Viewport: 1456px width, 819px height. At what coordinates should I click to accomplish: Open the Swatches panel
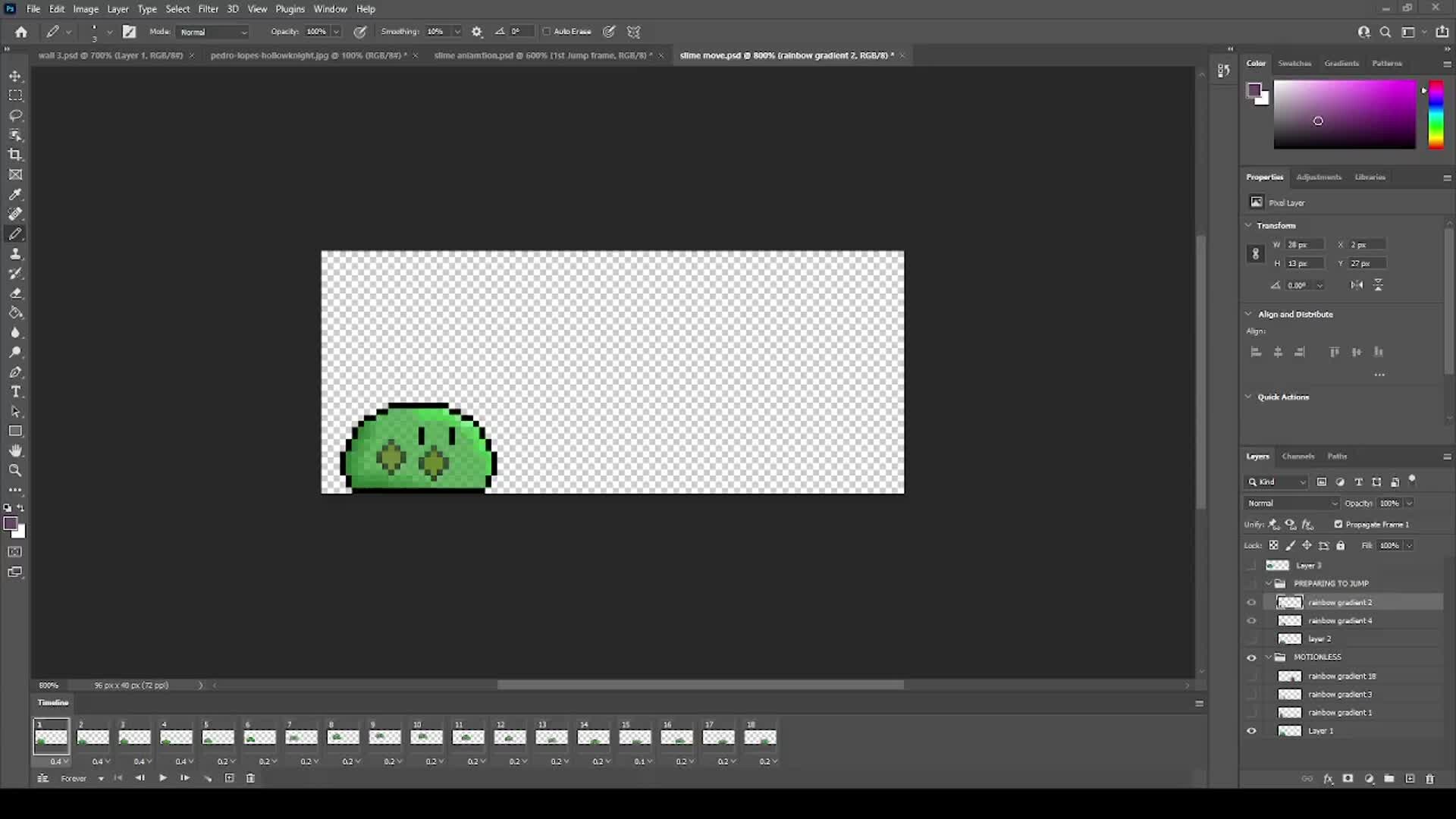click(1294, 63)
